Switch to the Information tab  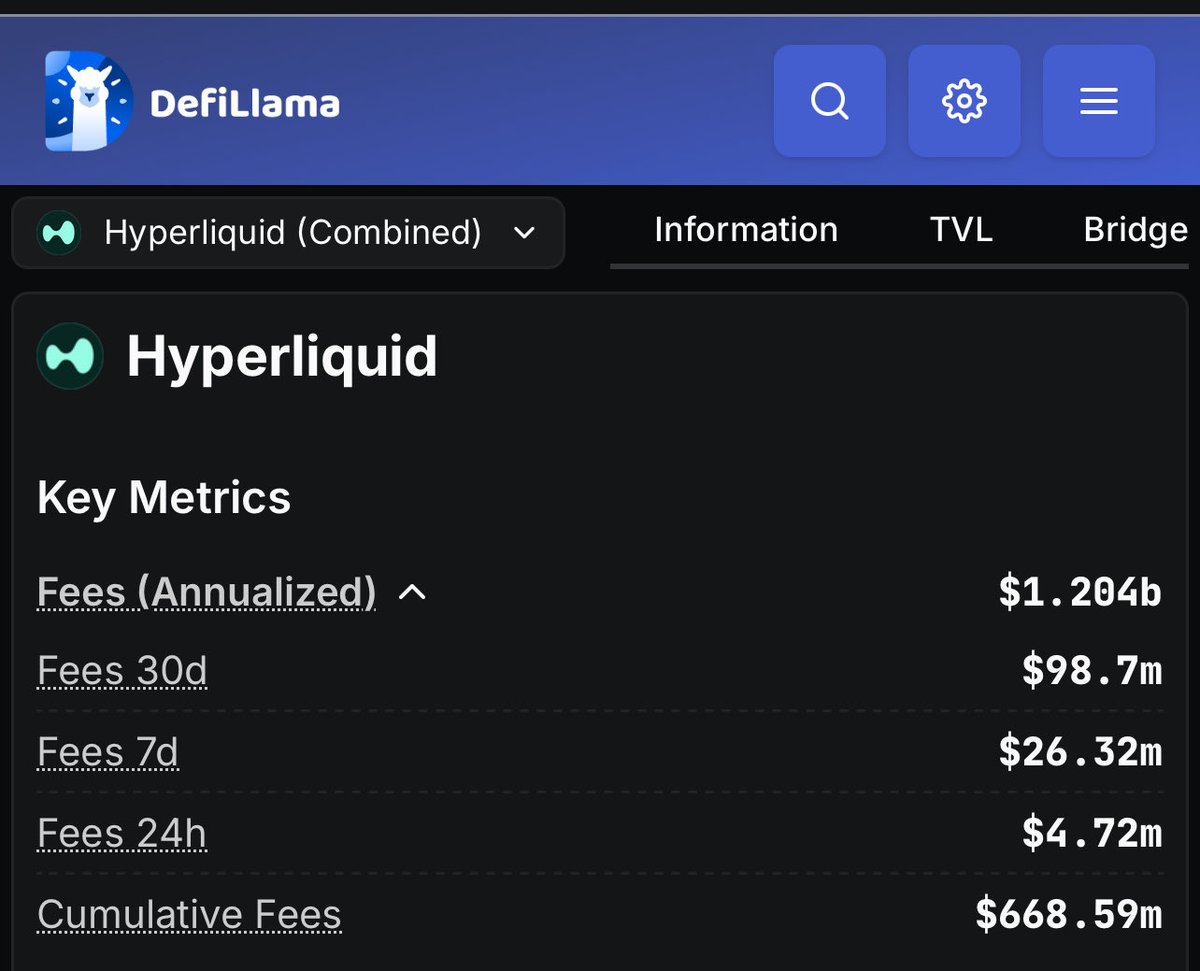tap(746, 230)
